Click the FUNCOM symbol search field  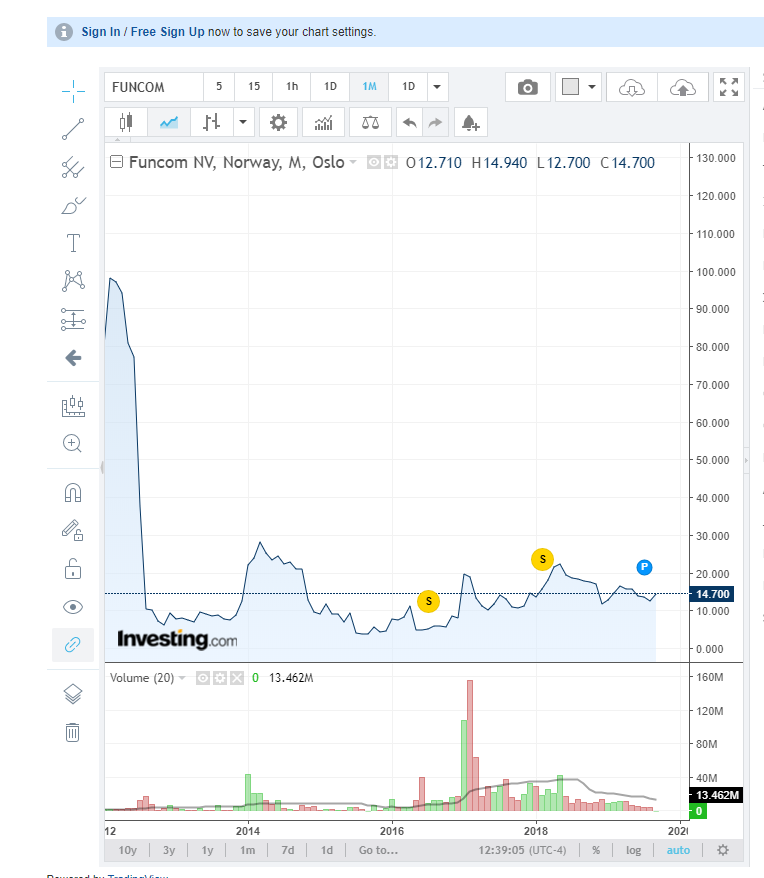pyautogui.click(x=154, y=87)
